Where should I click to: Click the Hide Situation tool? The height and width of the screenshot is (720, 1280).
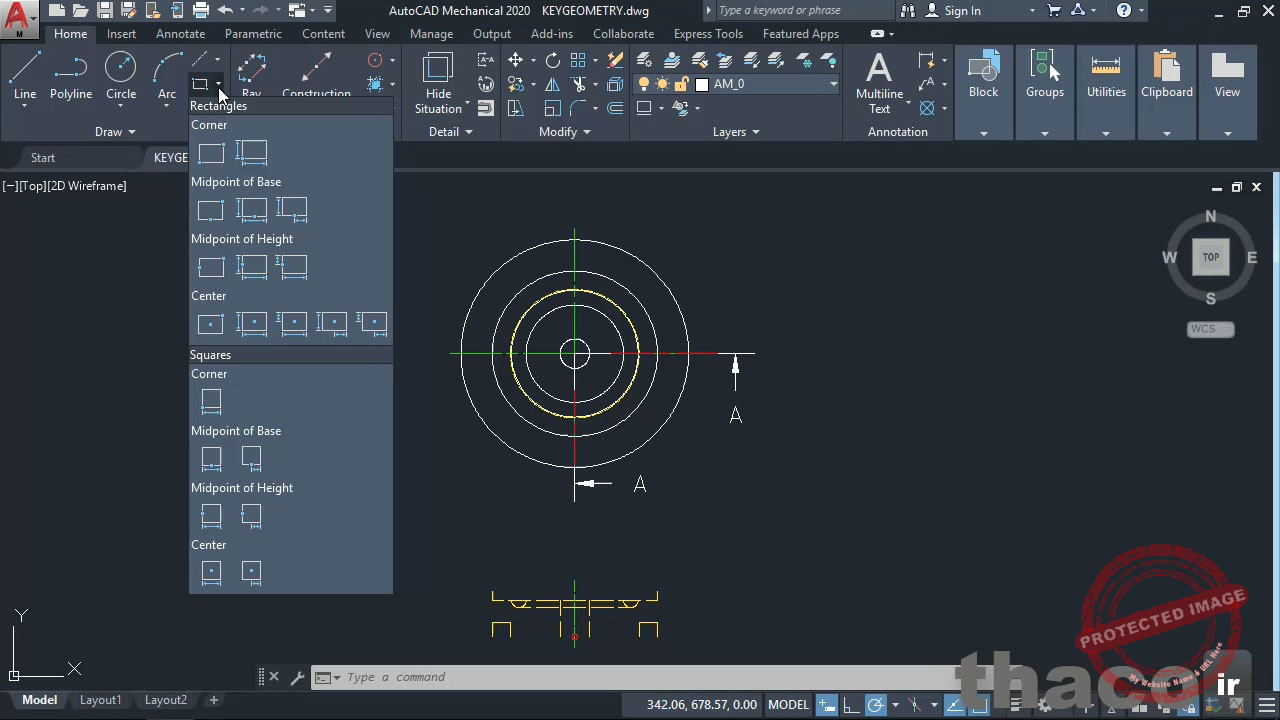pos(438,84)
